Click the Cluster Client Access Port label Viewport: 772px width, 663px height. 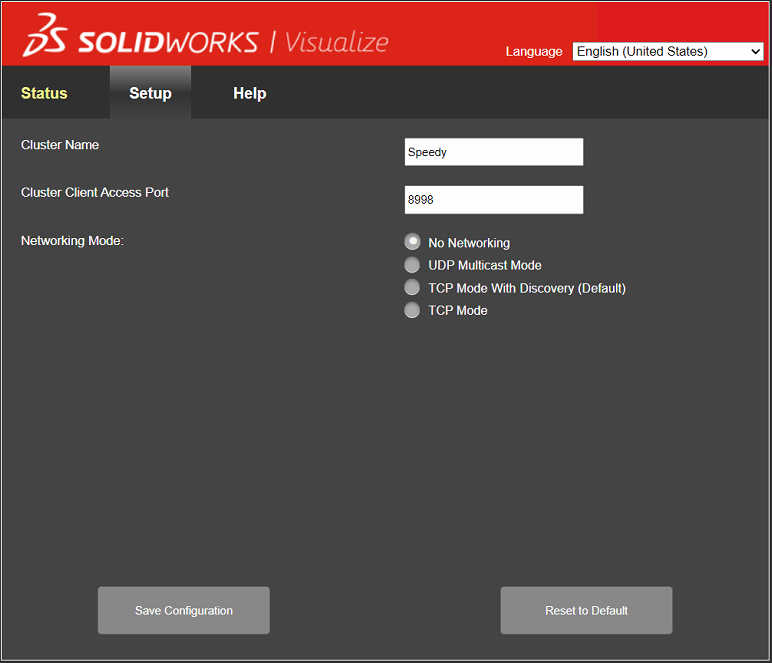tap(95, 192)
